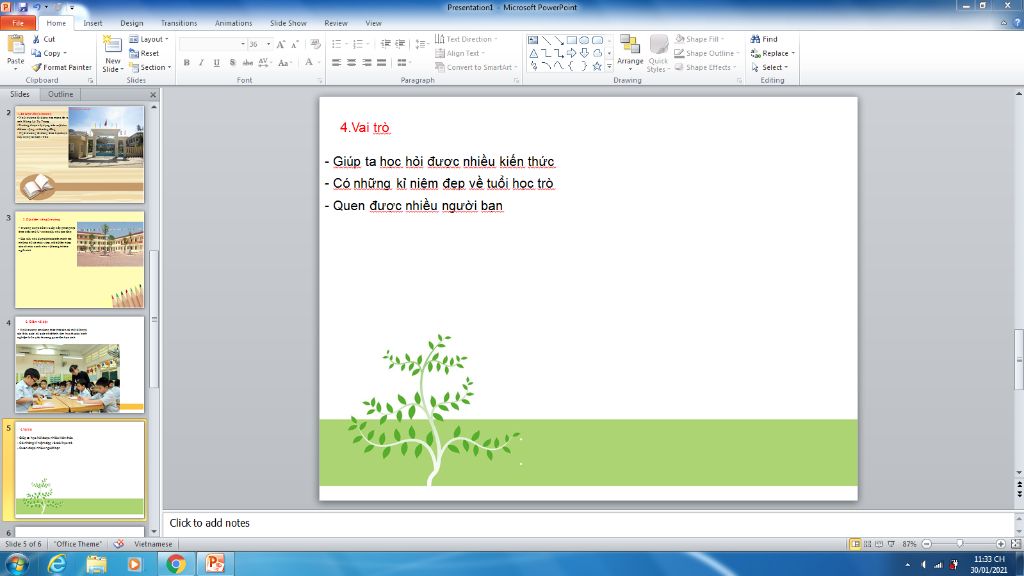
Task: Switch to Reading View icon
Action: (879, 544)
